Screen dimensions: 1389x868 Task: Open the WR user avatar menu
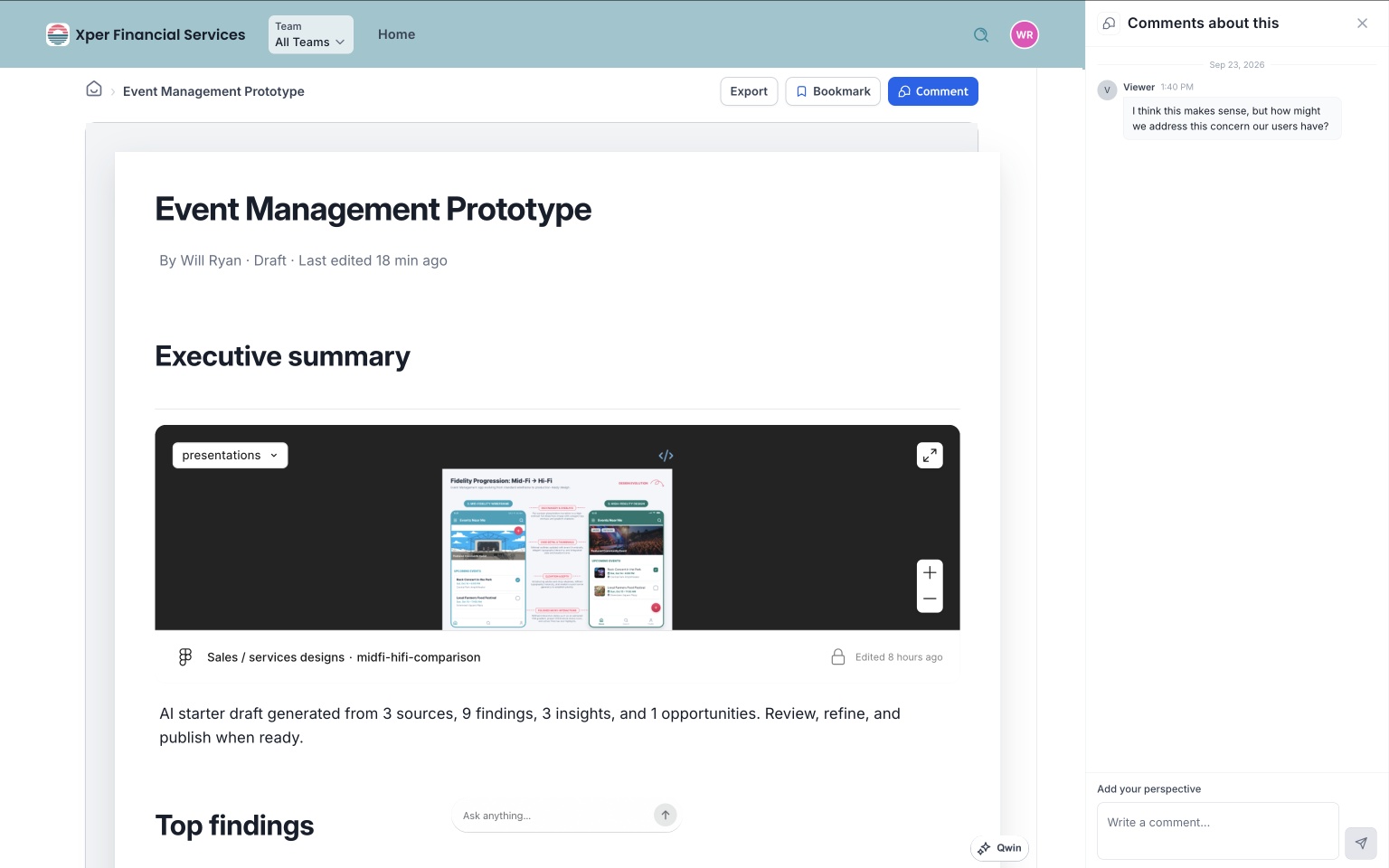tap(1025, 34)
